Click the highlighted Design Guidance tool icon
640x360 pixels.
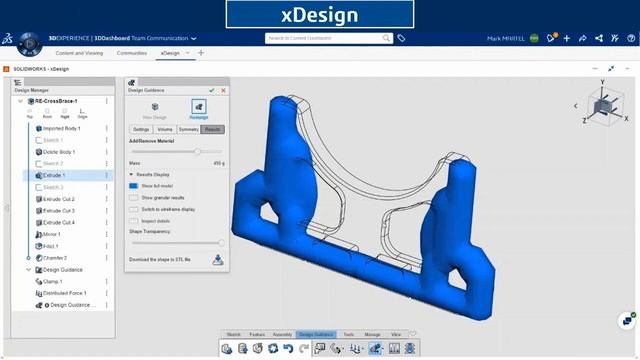point(375,348)
